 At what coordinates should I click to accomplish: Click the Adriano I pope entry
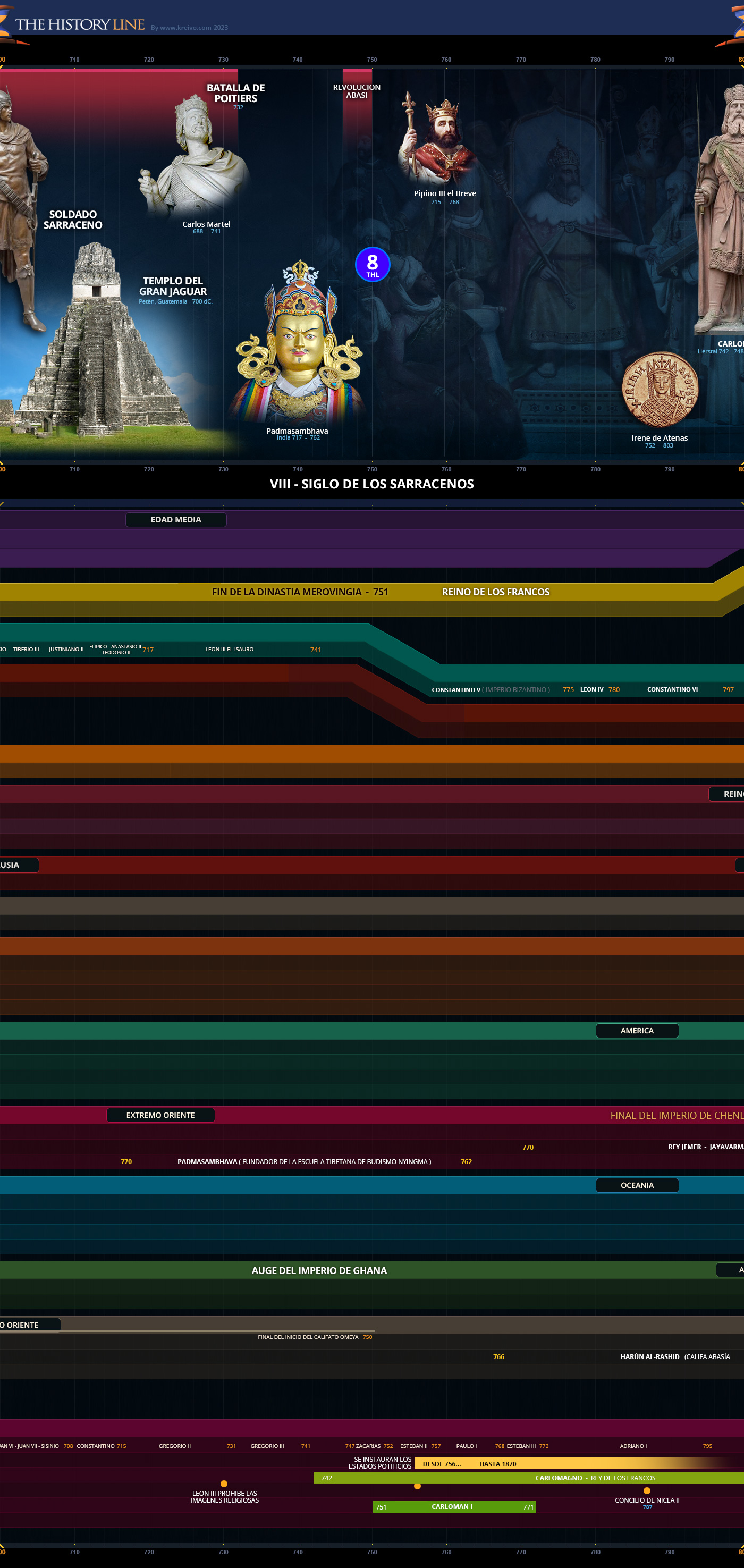633,1446
